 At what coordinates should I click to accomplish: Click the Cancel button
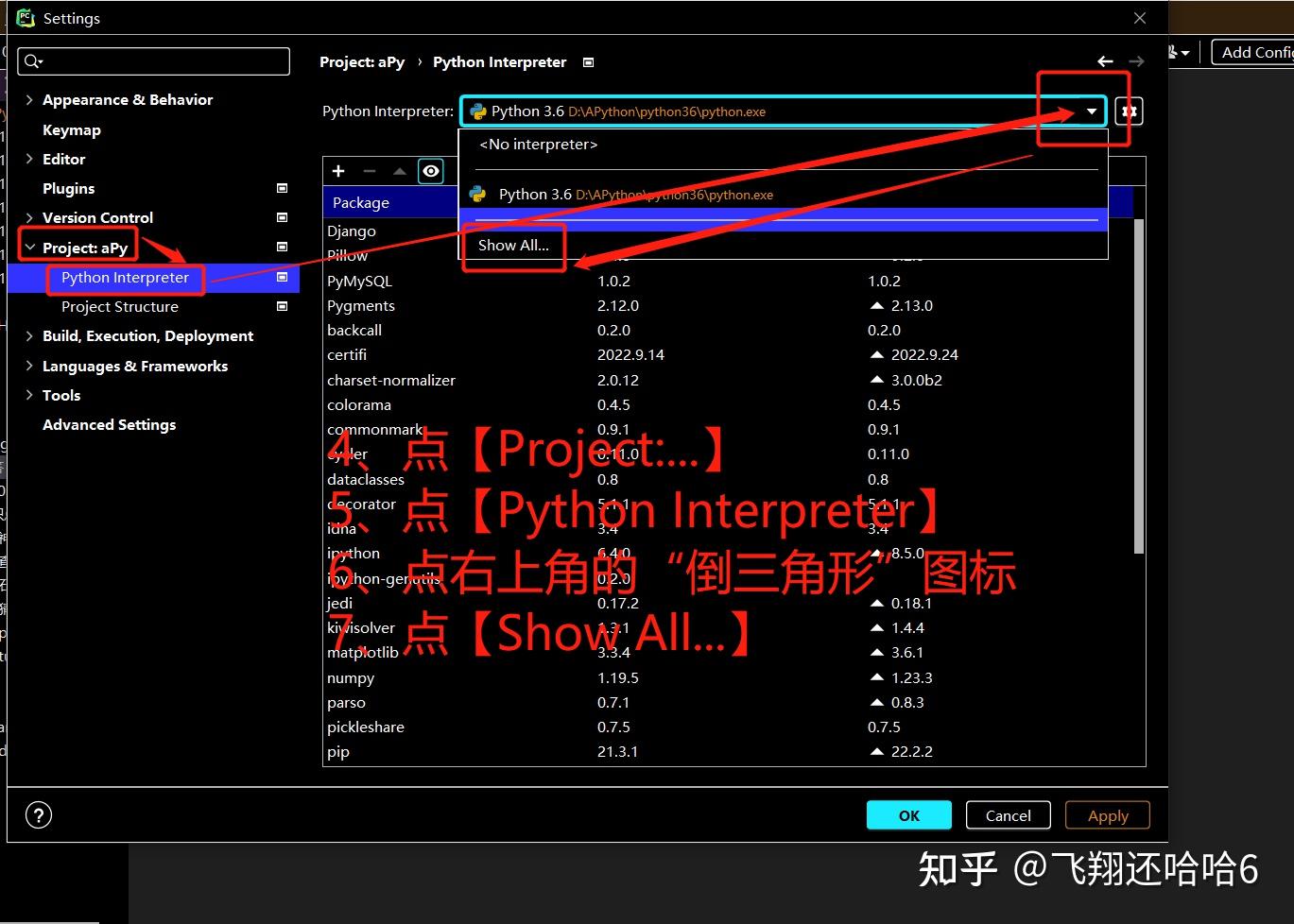pyautogui.click(x=1007, y=814)
